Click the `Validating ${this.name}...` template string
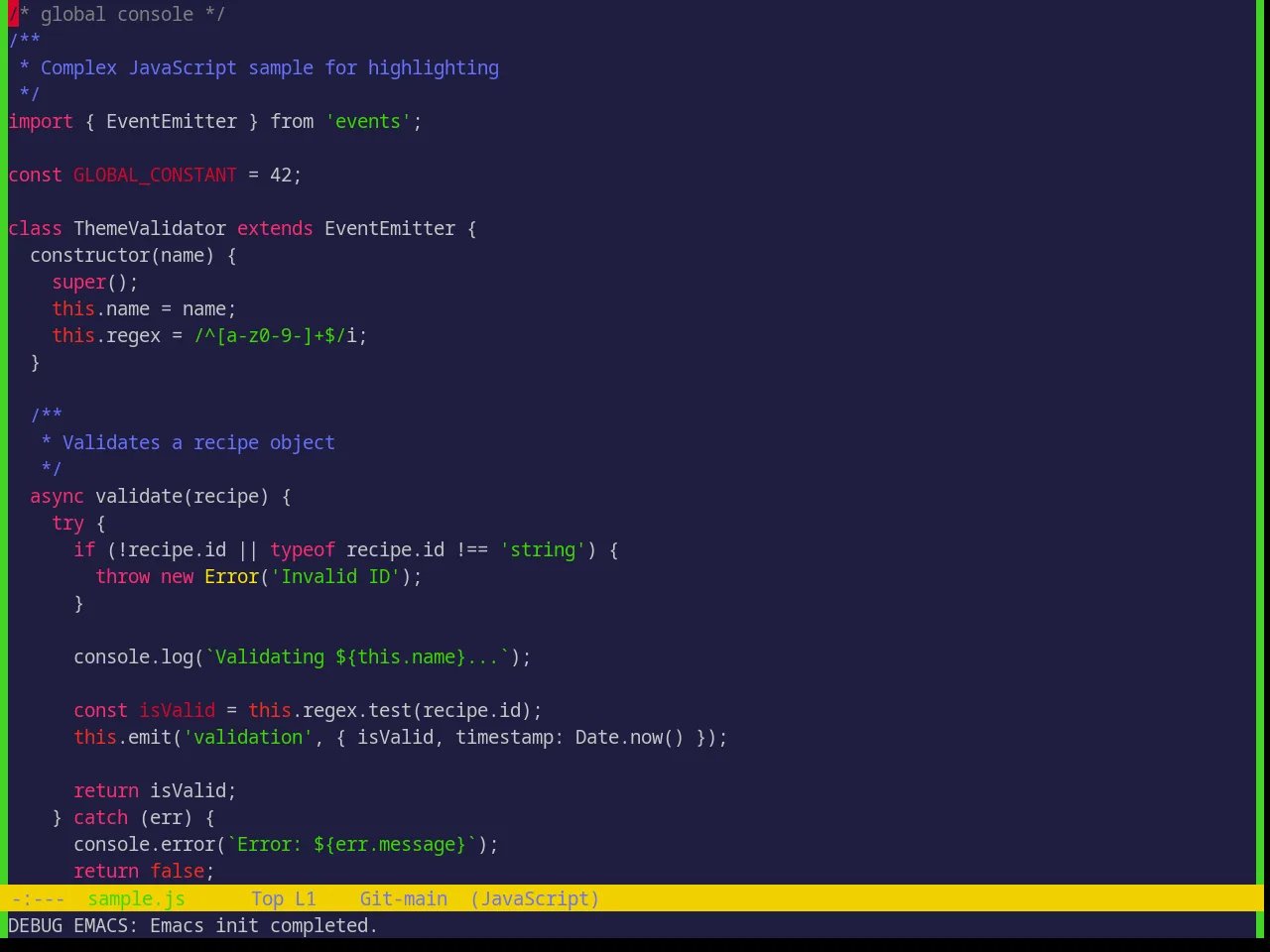 pos(357,656)
